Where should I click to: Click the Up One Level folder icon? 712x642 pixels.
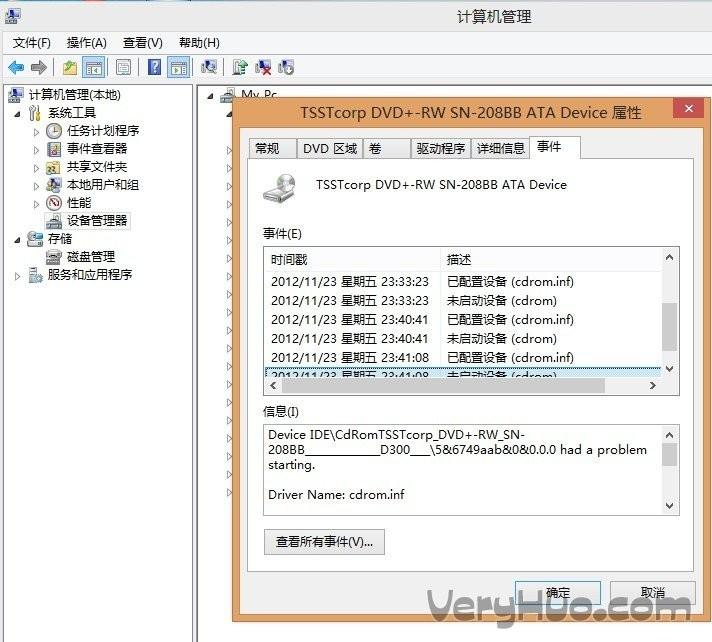click(x=69, y=68)
